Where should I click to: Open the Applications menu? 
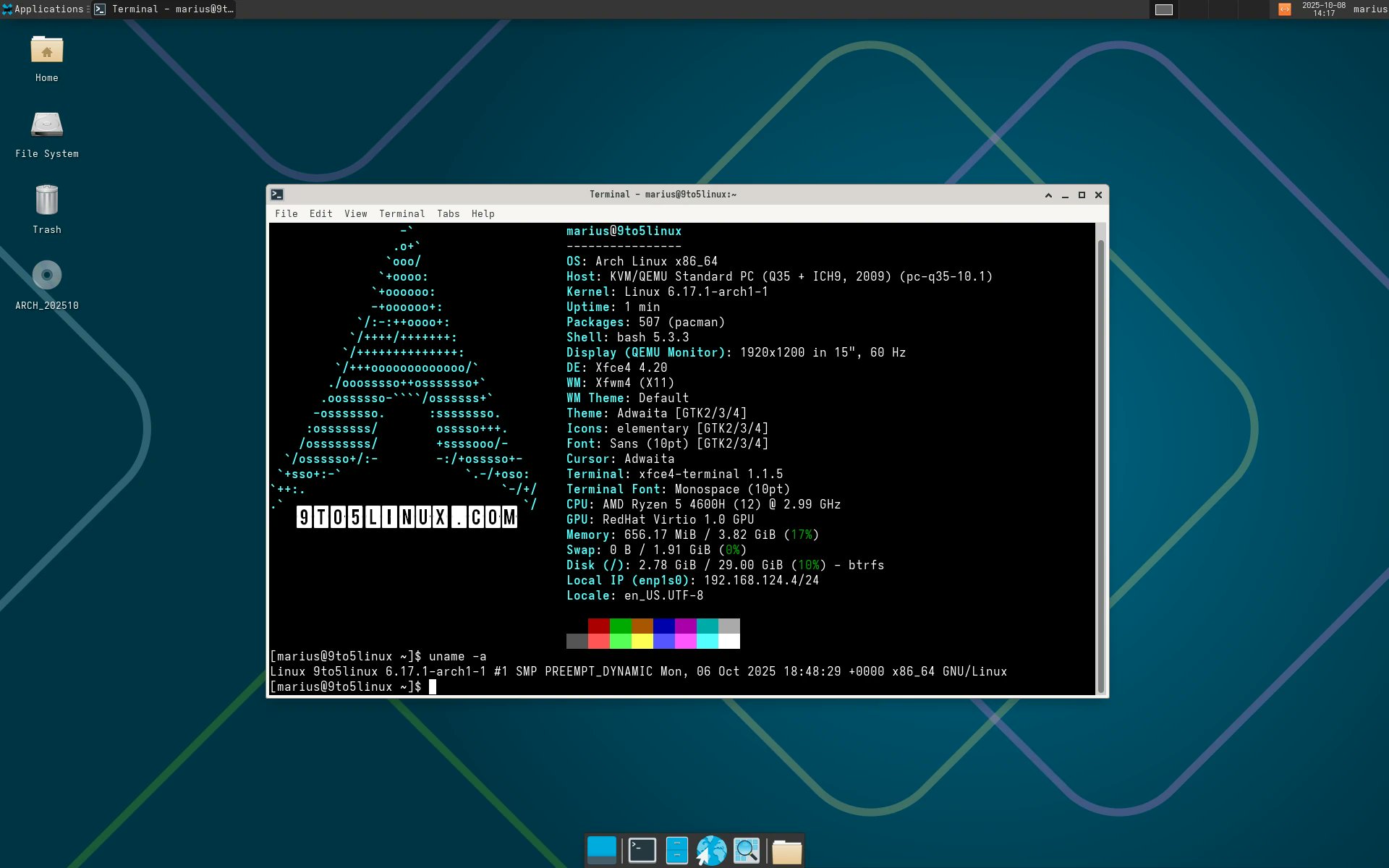coord(45,9)
